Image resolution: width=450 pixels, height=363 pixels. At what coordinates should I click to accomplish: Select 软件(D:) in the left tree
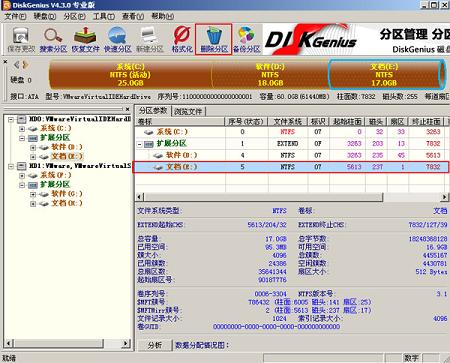(67, 147)
